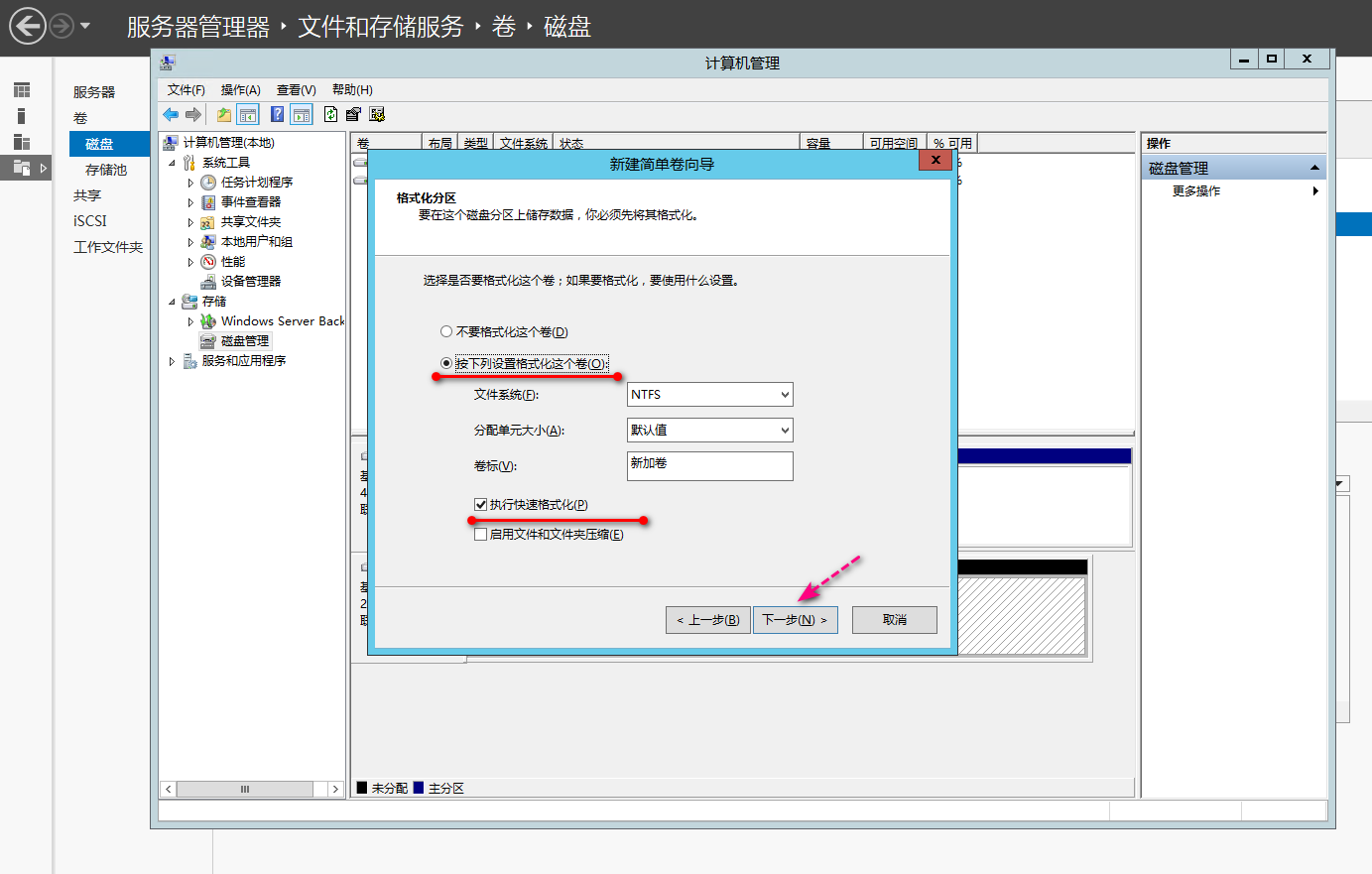Open the Server Manager navigation history dropdown
Screen dimensions: 1372x874
point(85,26)
